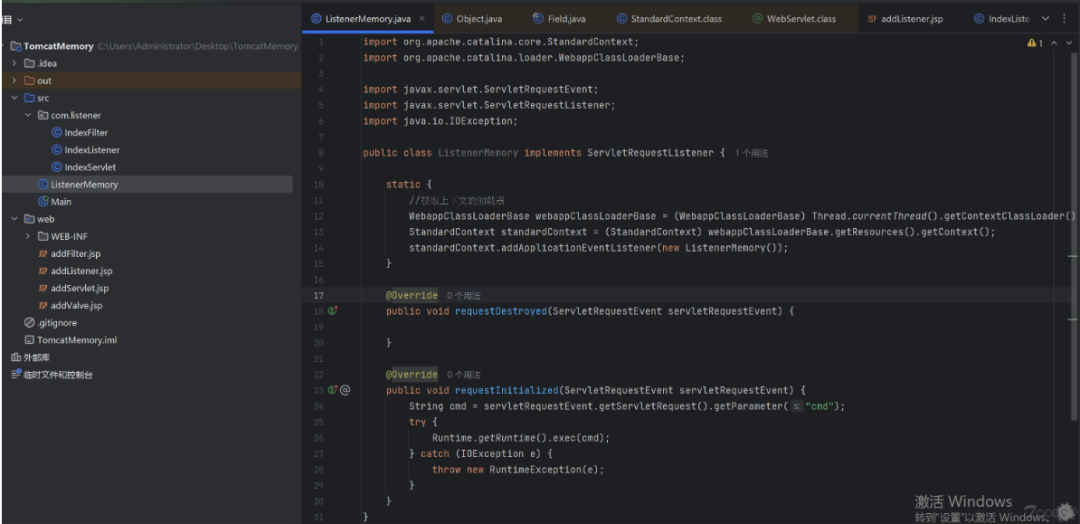This screenshot has height=524, width=1080.
Task: Click the .gitignore file icon
Action: pyautogui.click(x=29, y=322)
